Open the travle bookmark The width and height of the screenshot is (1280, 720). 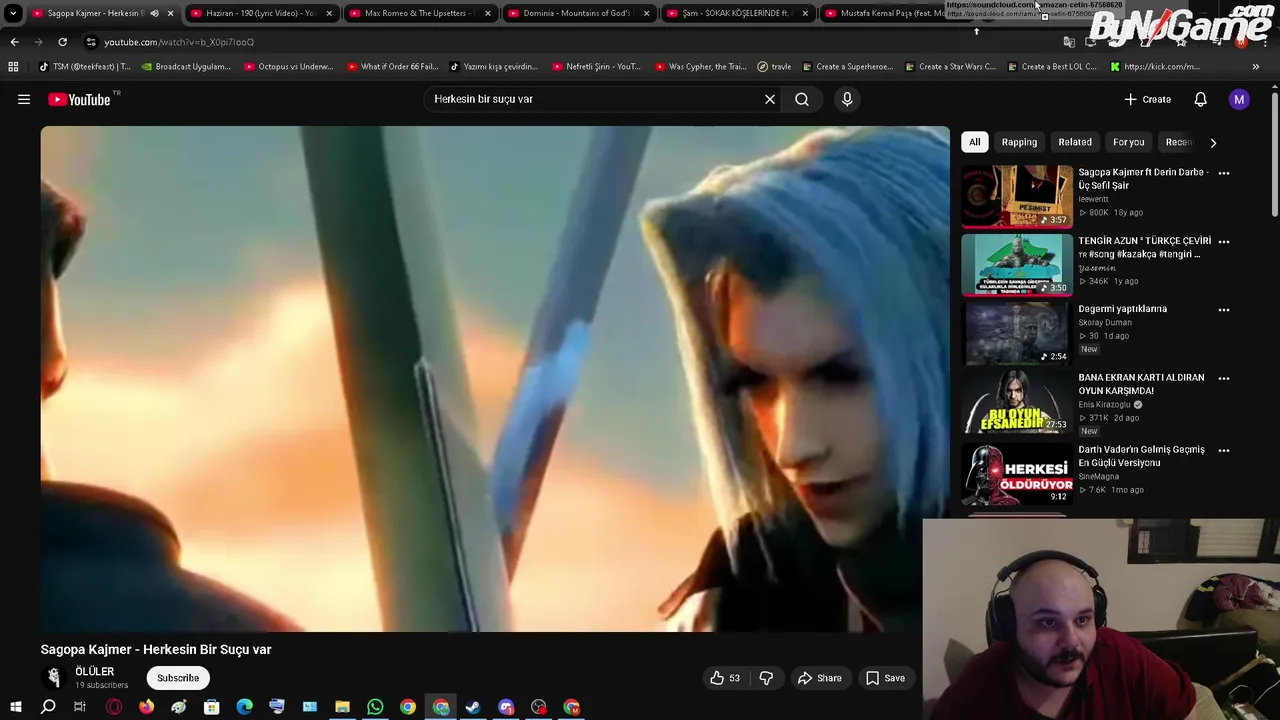coord(774,67)
